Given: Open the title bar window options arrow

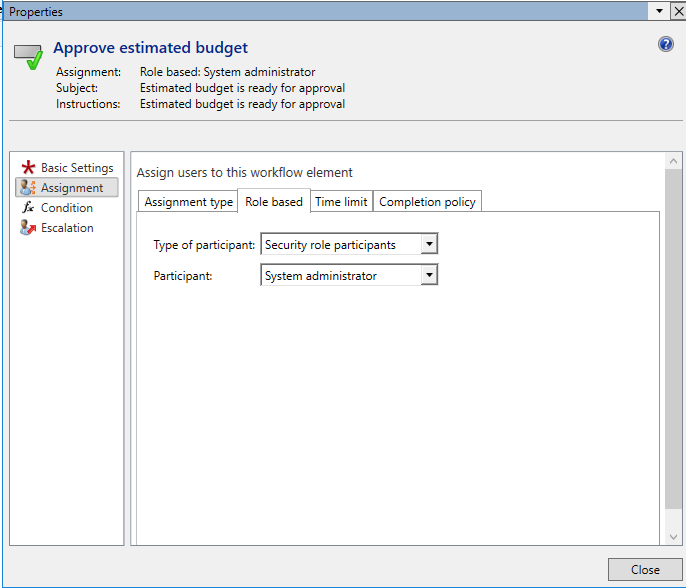Looking at the screenshot, I should tap(658, 11).
